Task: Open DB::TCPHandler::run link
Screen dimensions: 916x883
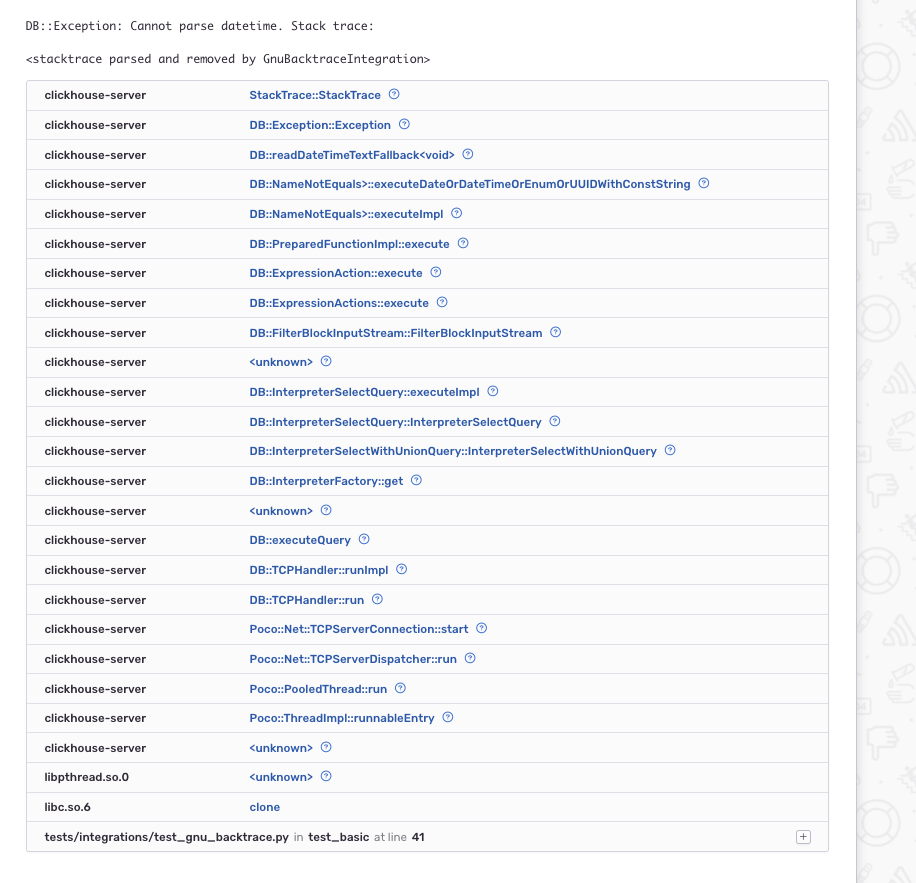Action: pos(307,600)
